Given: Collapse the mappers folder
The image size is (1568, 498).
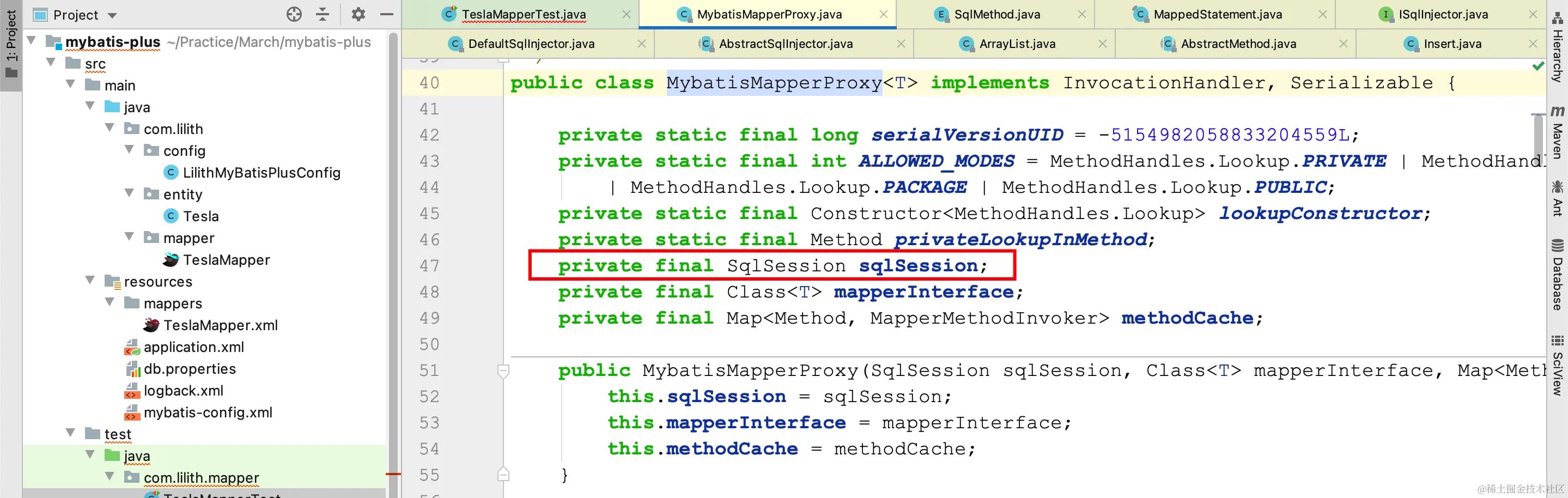Looking at the screenshot, I should point(110,302).
